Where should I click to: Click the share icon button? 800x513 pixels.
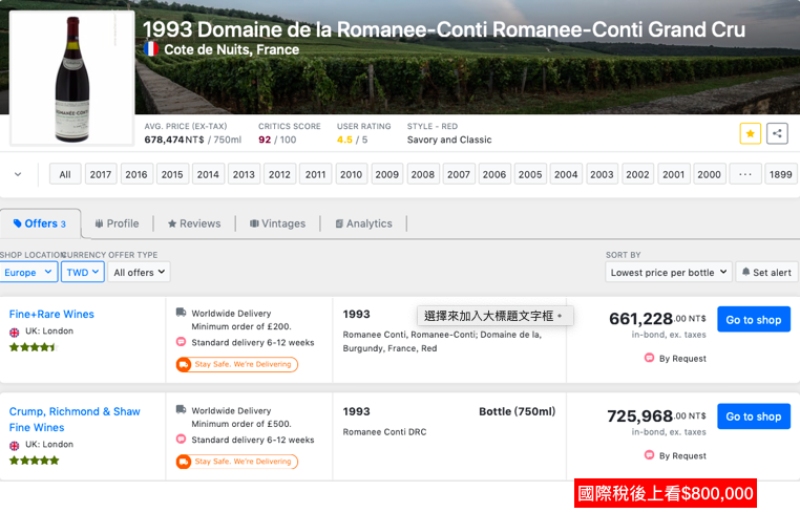click(777, 134)
